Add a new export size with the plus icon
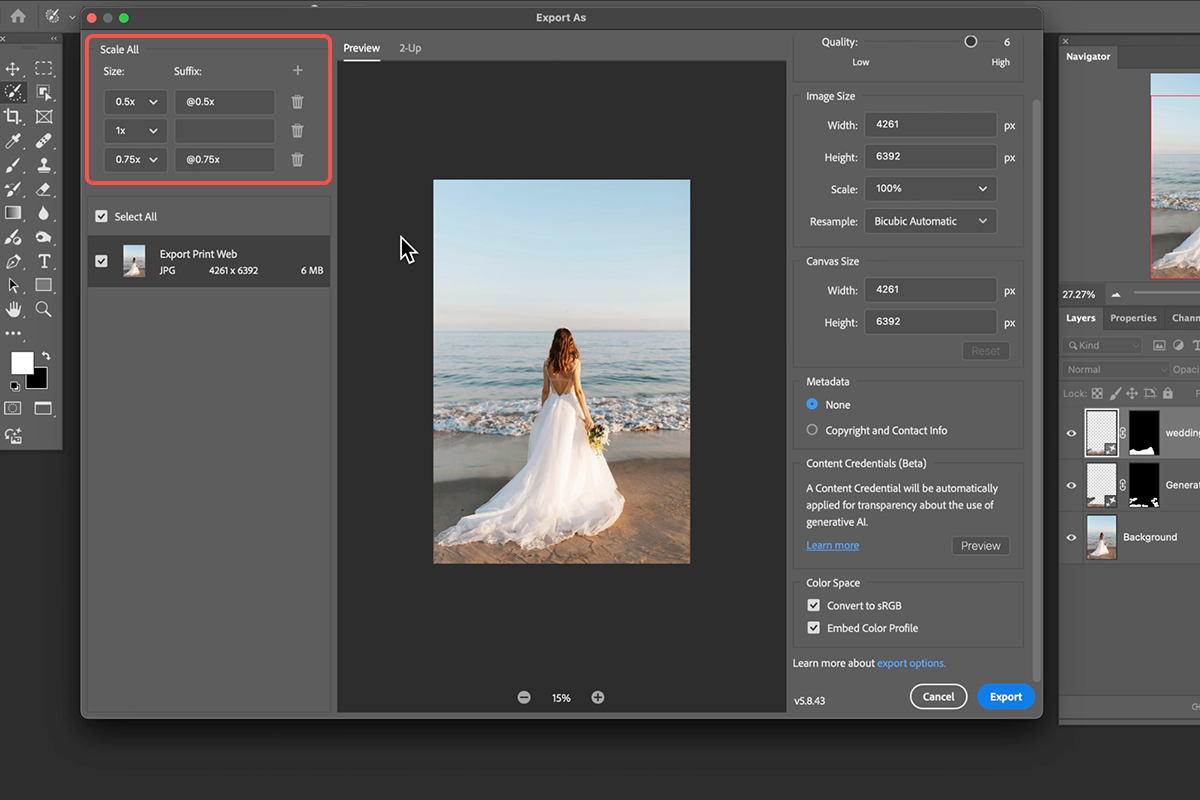 click(297, 70)
